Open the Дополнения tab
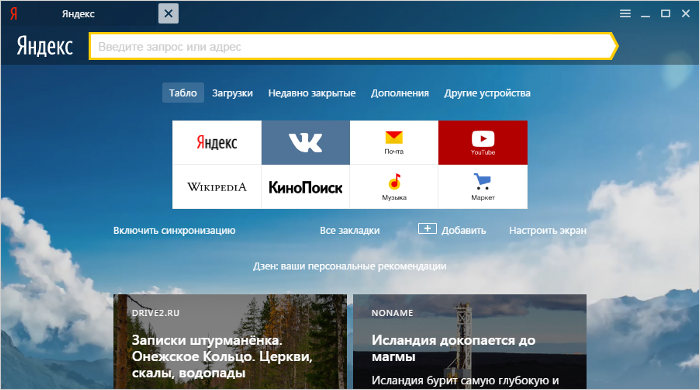Image resolution: width=700 pixels, height=390 pixels. 400,93
